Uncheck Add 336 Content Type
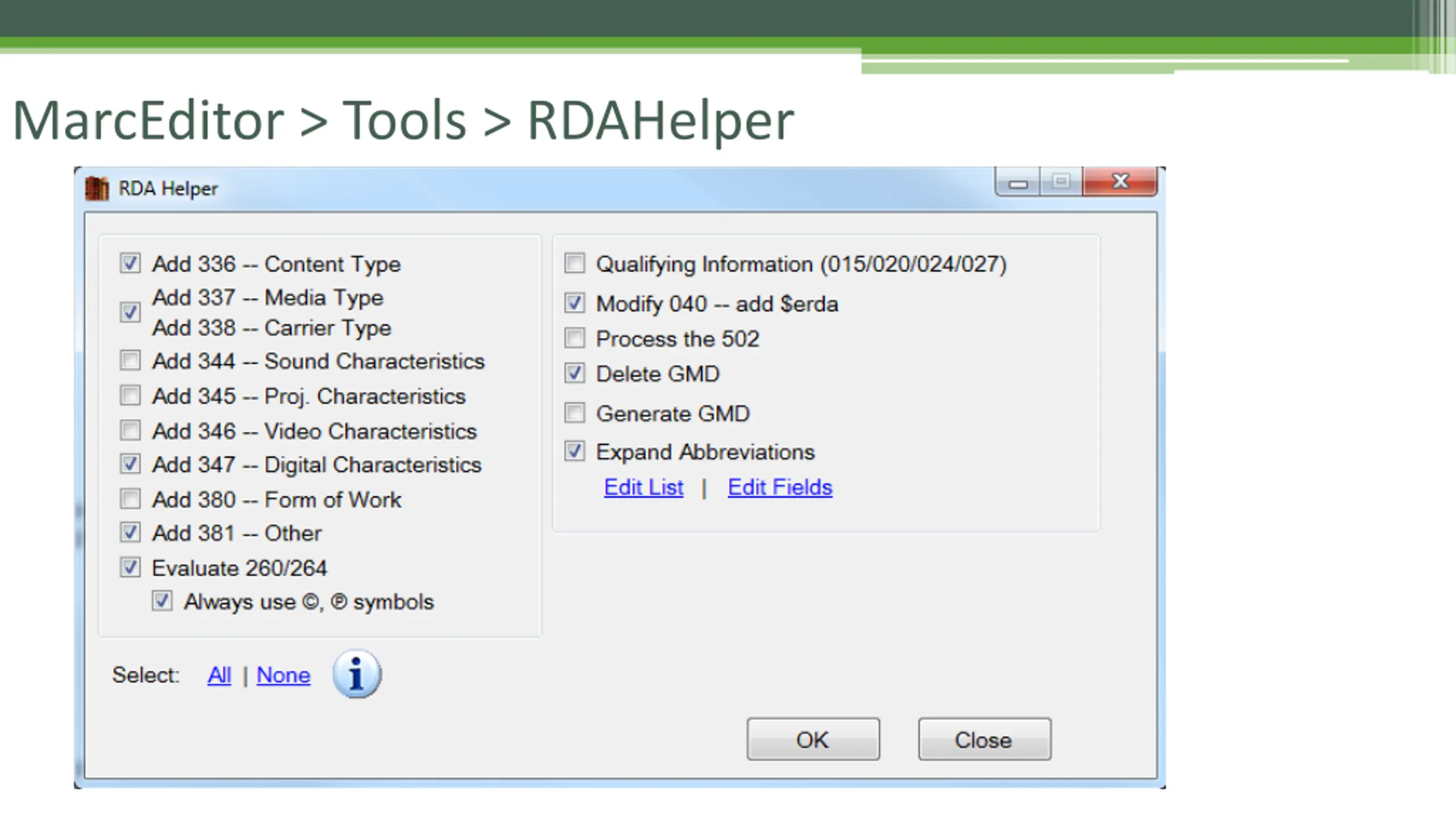This screenshot has height=819, width=1456. (x=130, y=263)
